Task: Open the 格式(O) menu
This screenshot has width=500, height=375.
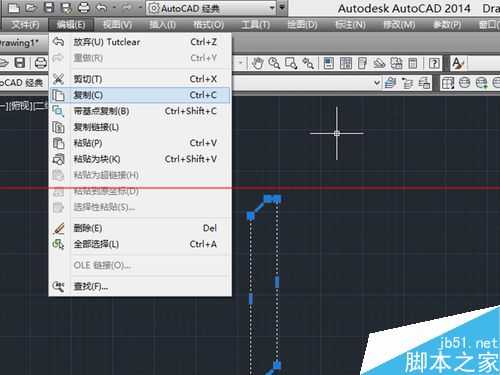Action: point(209,25)
